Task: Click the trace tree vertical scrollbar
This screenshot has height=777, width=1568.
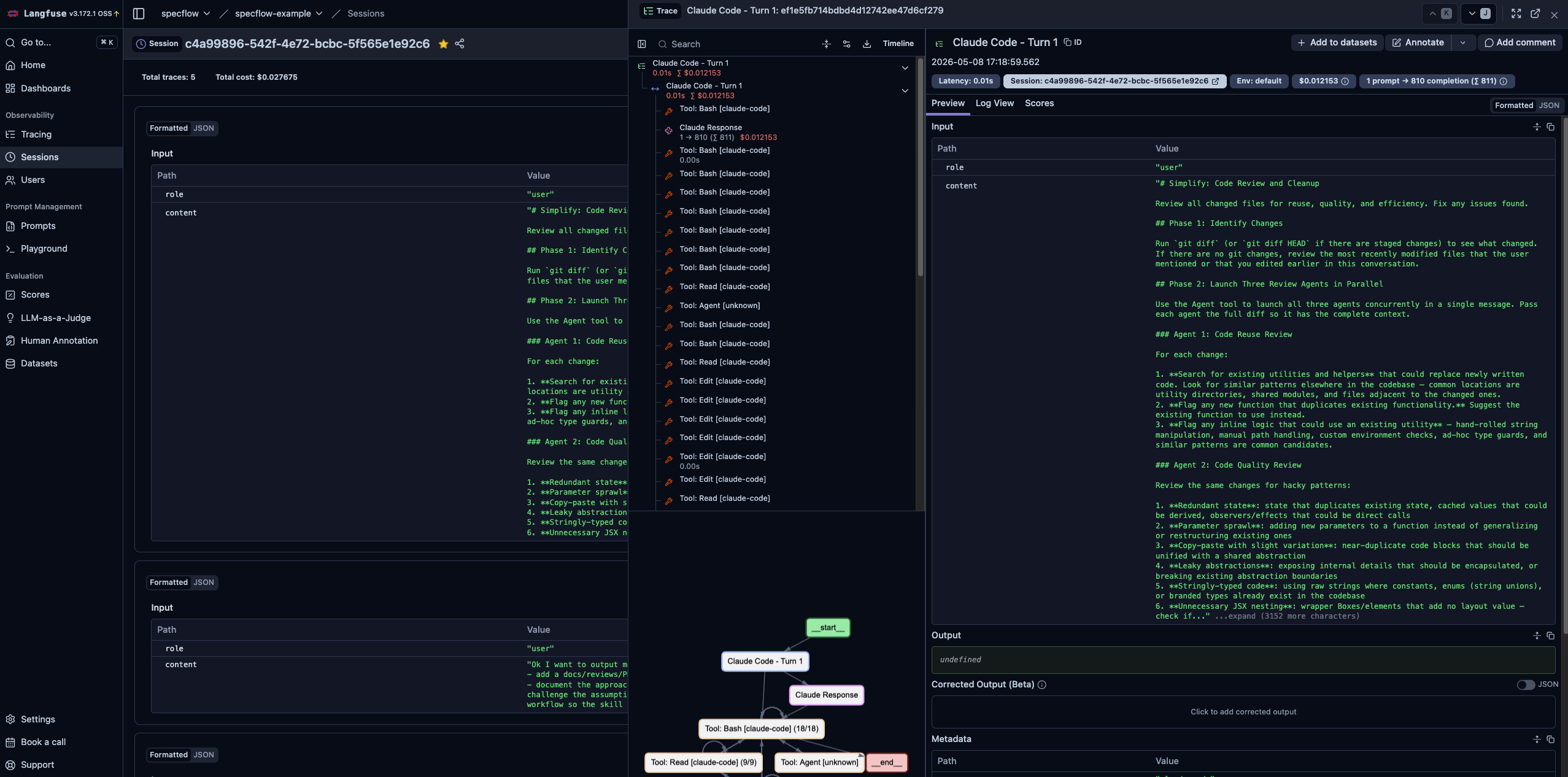Action: pos(920,167)
